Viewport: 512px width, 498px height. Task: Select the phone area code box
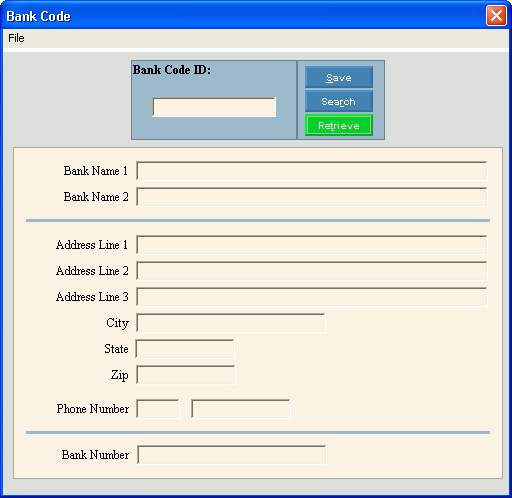coord(158,409)
